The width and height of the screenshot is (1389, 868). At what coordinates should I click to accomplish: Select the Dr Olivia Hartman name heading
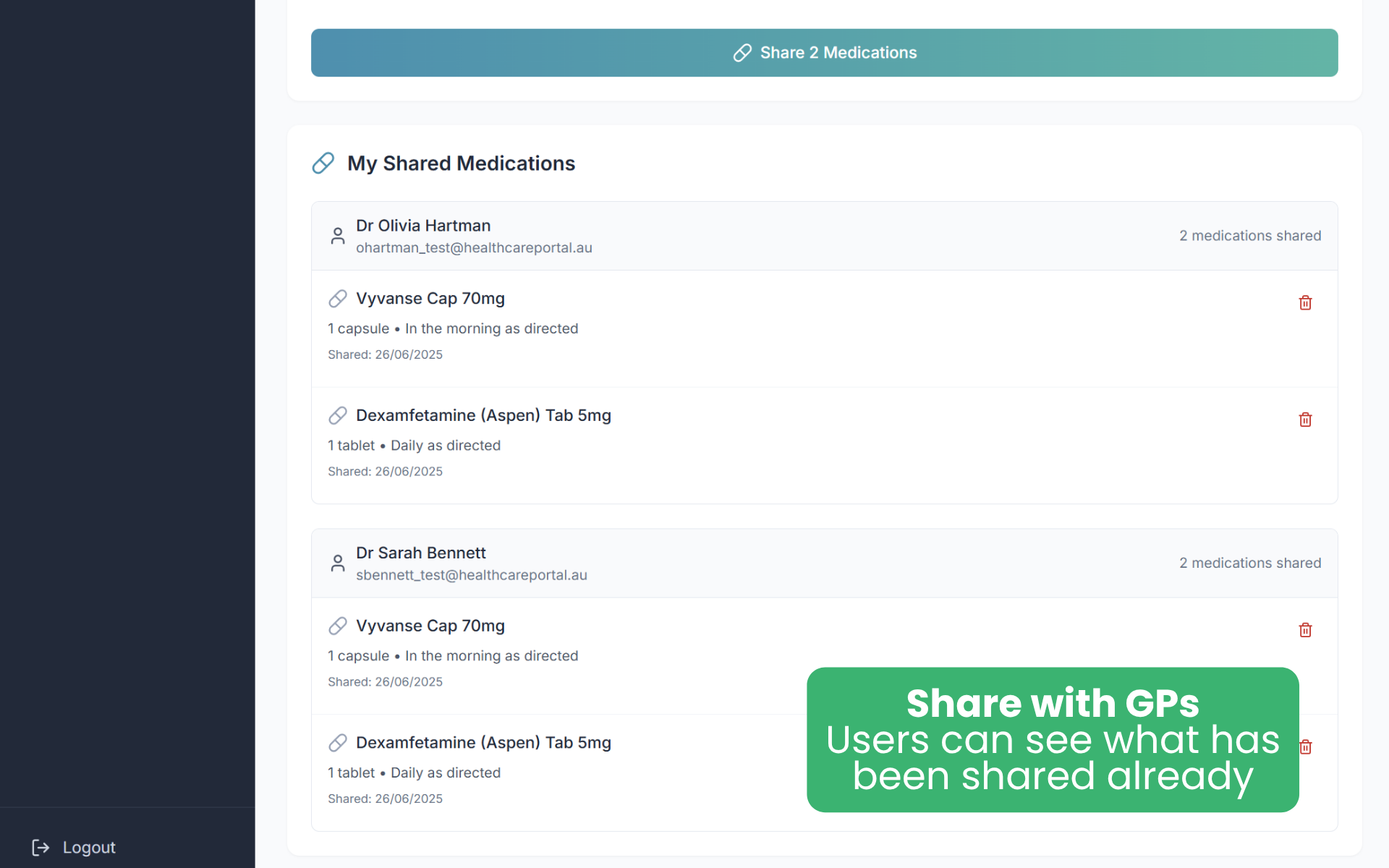422,226
